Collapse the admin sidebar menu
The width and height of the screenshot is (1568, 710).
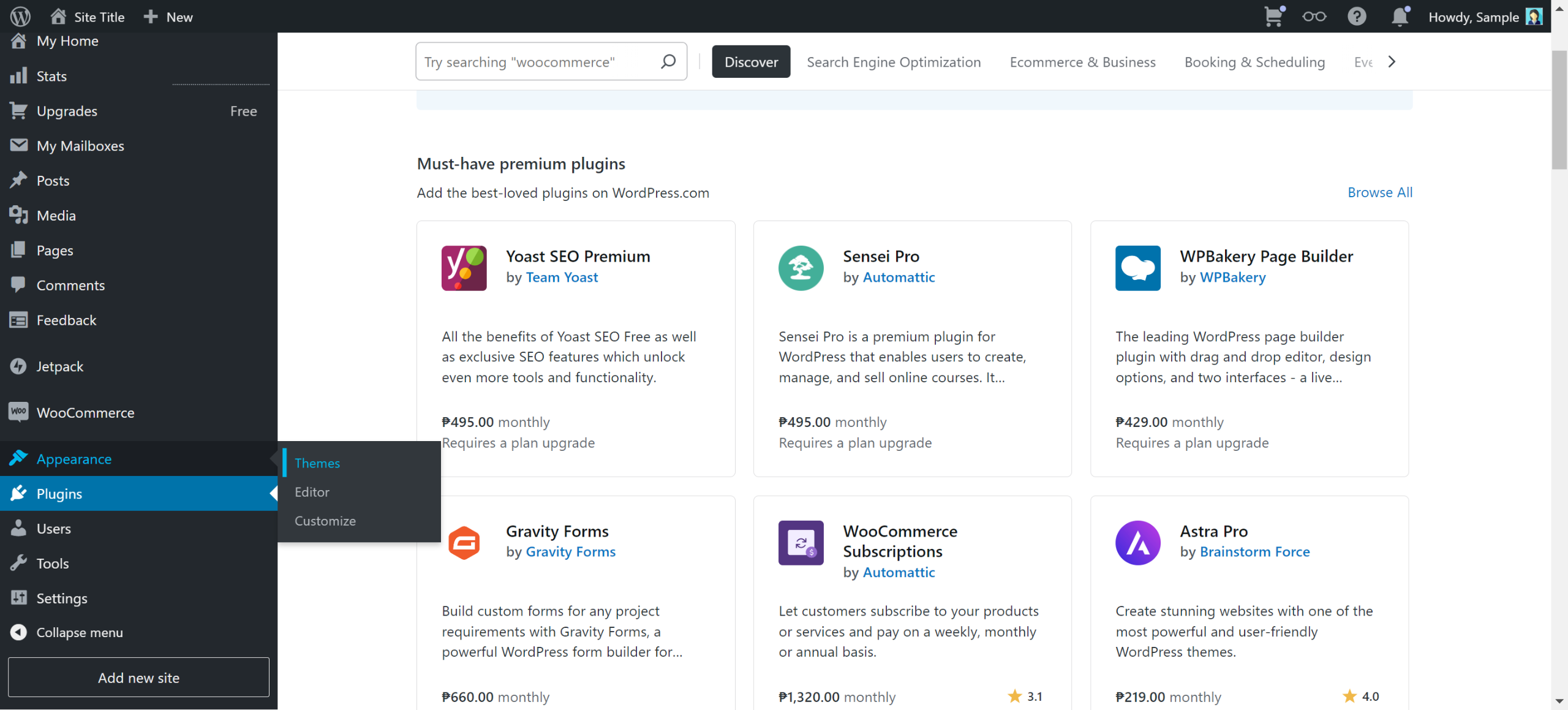79,632
